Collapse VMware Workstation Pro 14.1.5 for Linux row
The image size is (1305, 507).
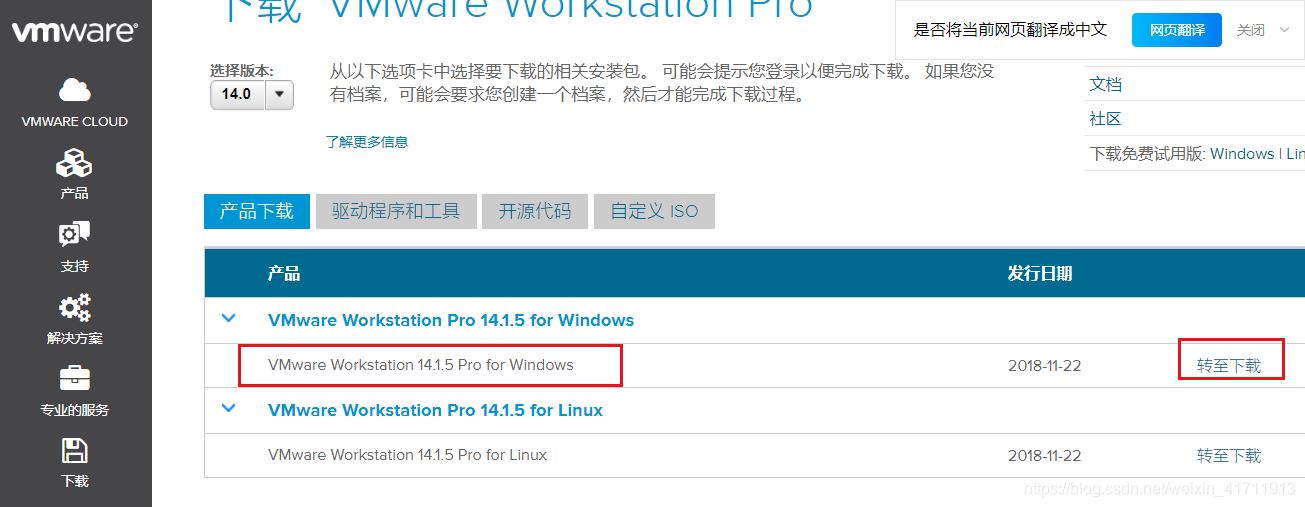[x=229, y=409]
